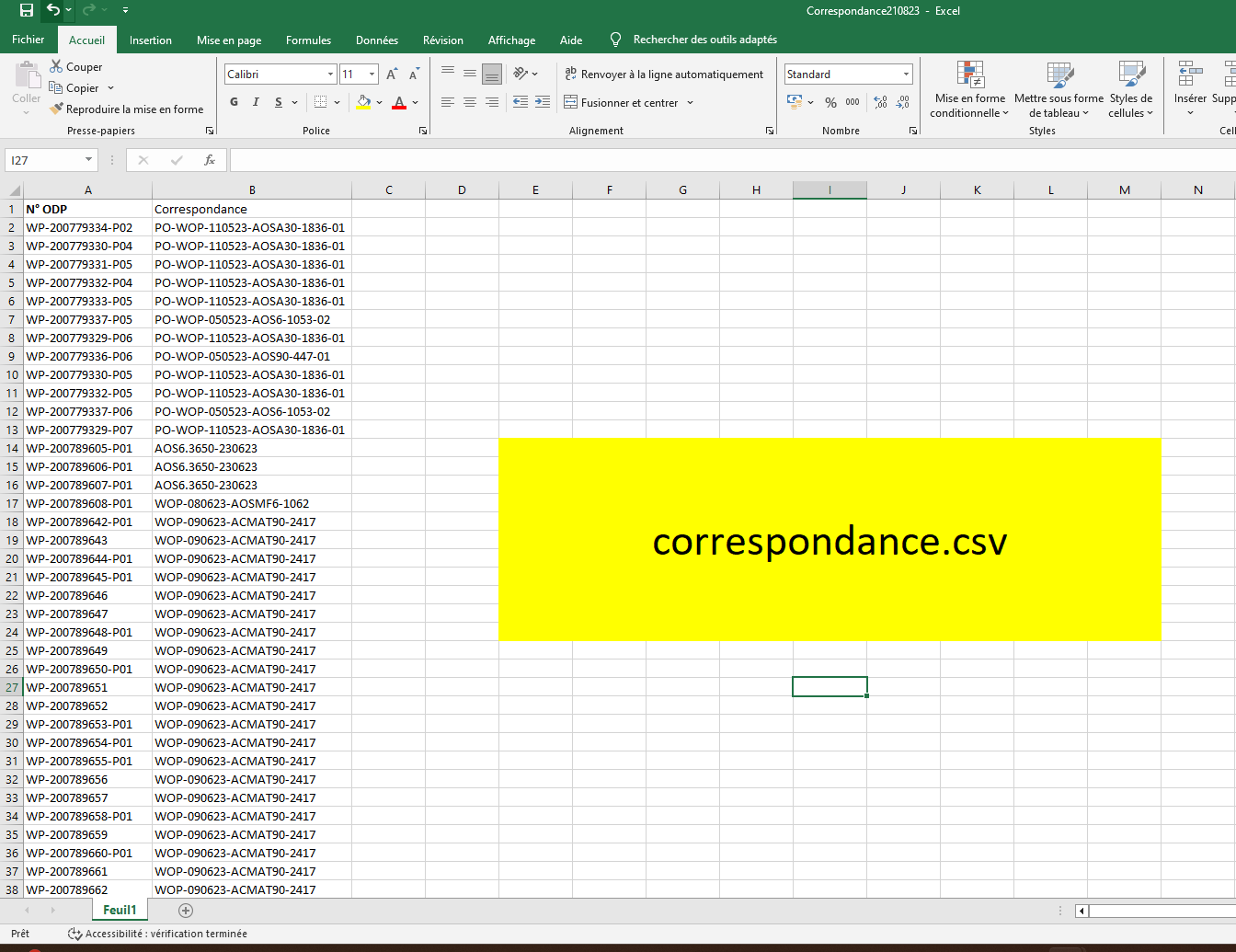Click the Undo arrow icon

click(x=53, y=10)
